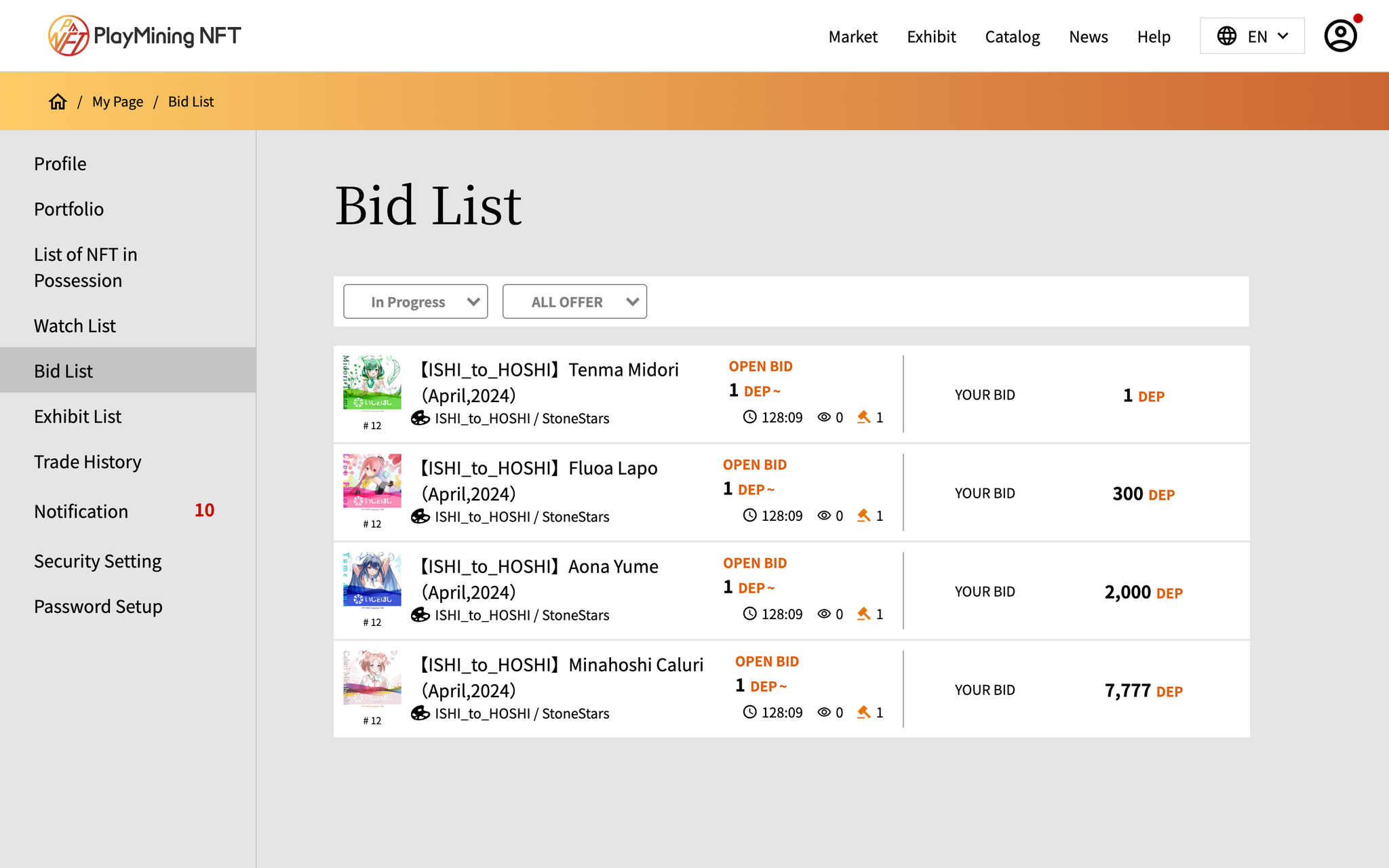Open the EN language dropdown

point(1252,36)
